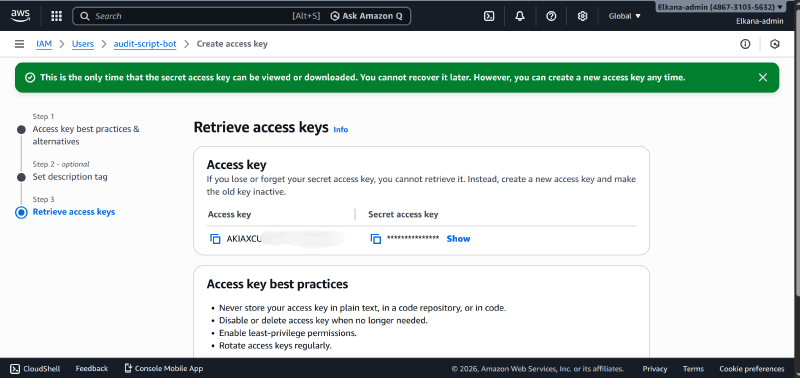Show the secret access key
This screenshot has width=800, height=378.
click(x=458, y=239)
